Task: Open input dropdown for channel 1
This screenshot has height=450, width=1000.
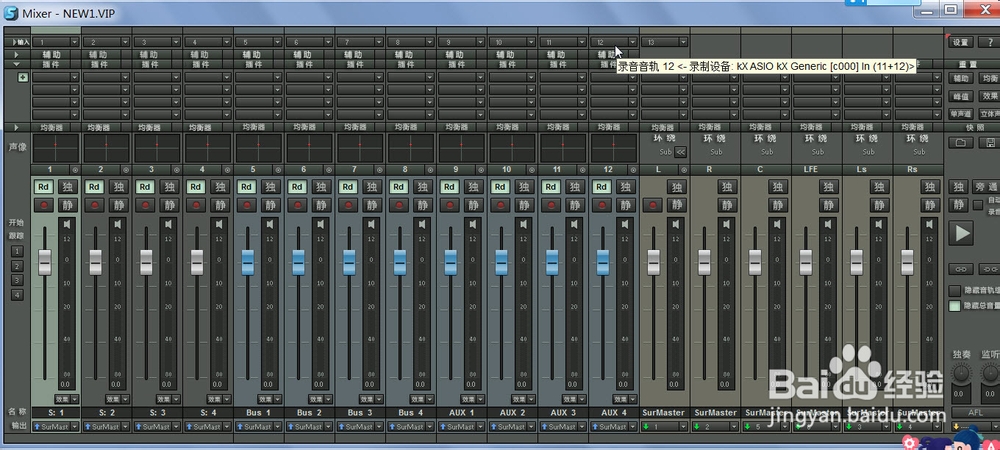Action: pos(75,42)
